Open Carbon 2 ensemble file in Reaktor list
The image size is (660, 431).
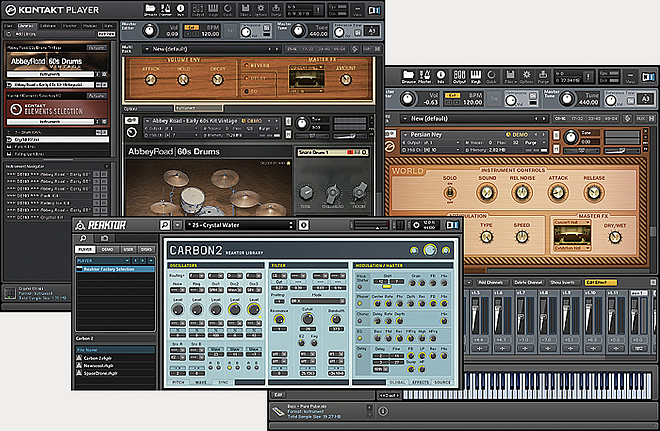point(97,358)
